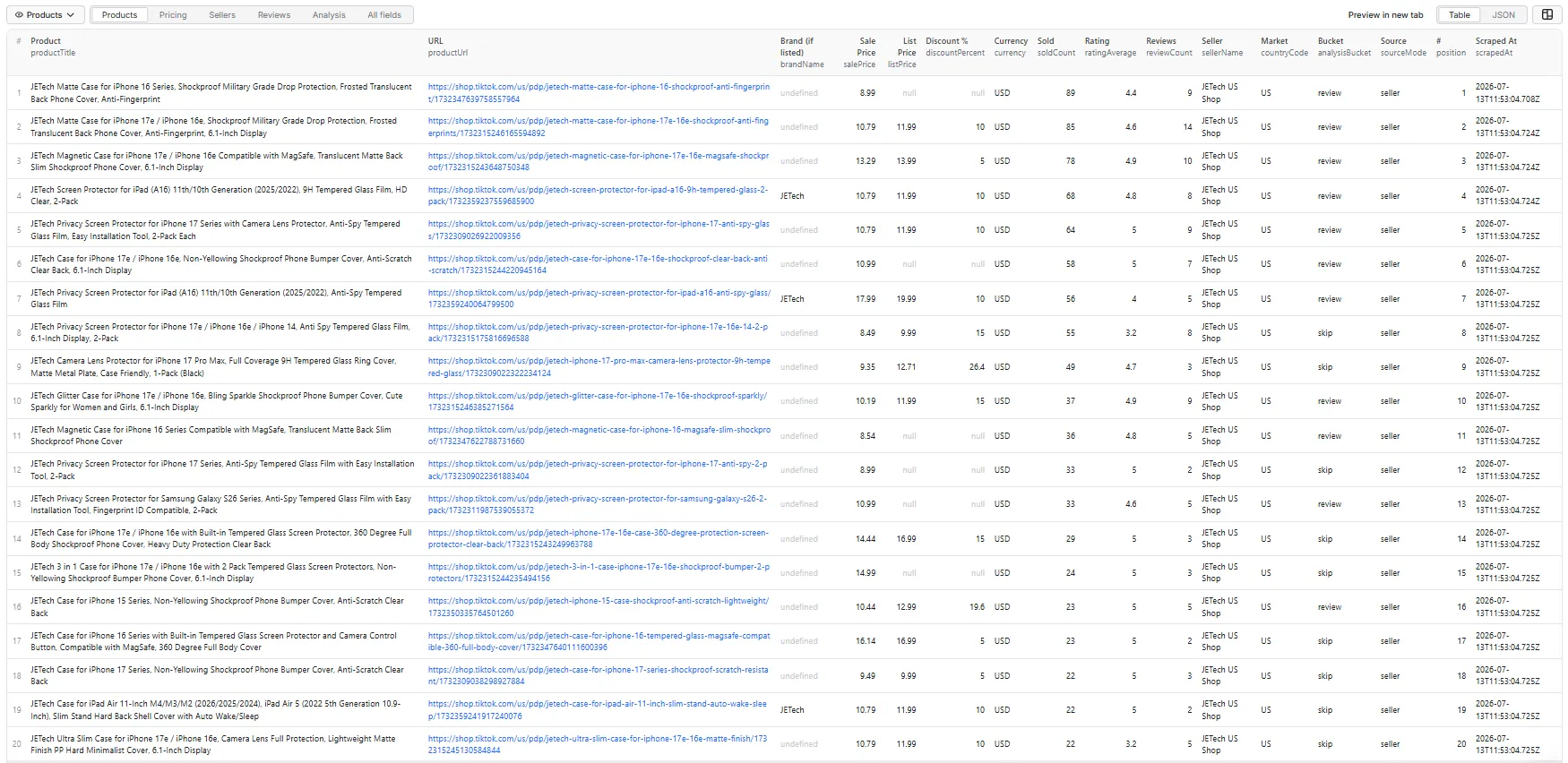Click the Discount % column header
Viewport: 1568px width, 763px height.
[x=946, y=40]
